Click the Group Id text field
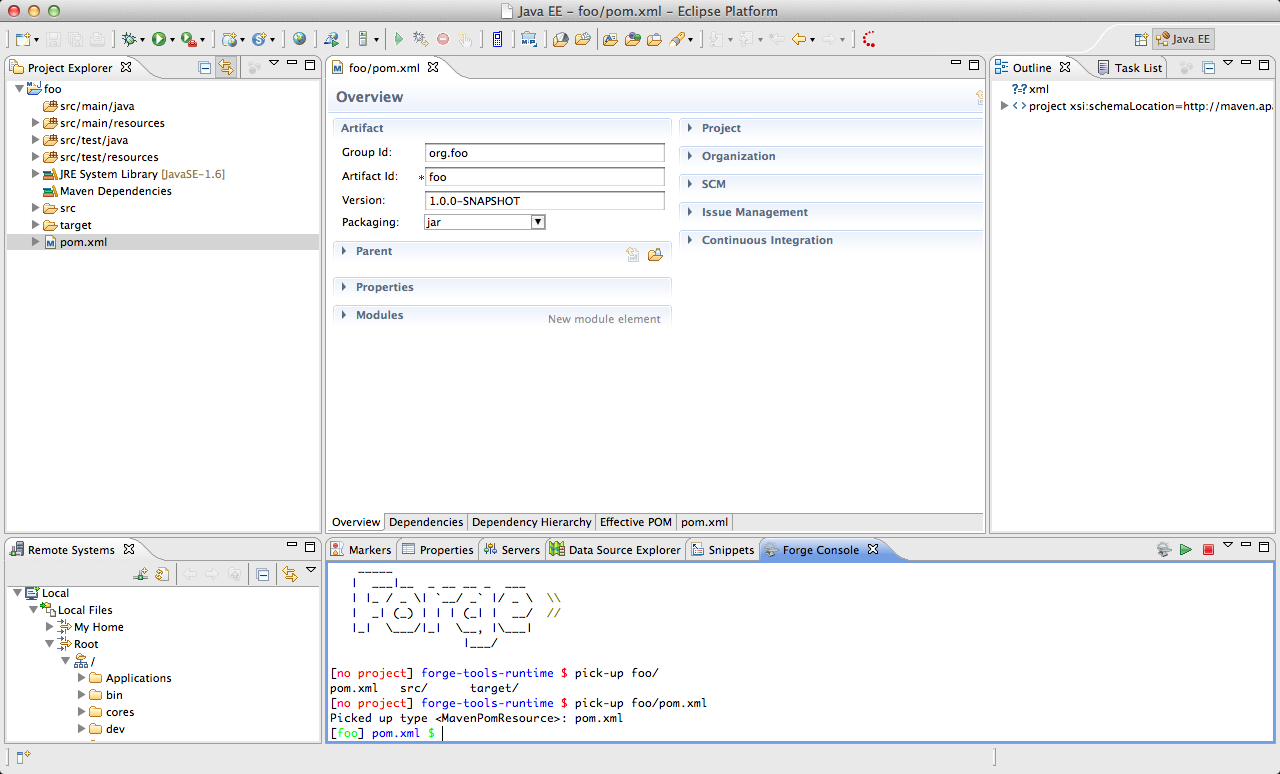This screenshot has width=1280, height=774. (544, 153)
